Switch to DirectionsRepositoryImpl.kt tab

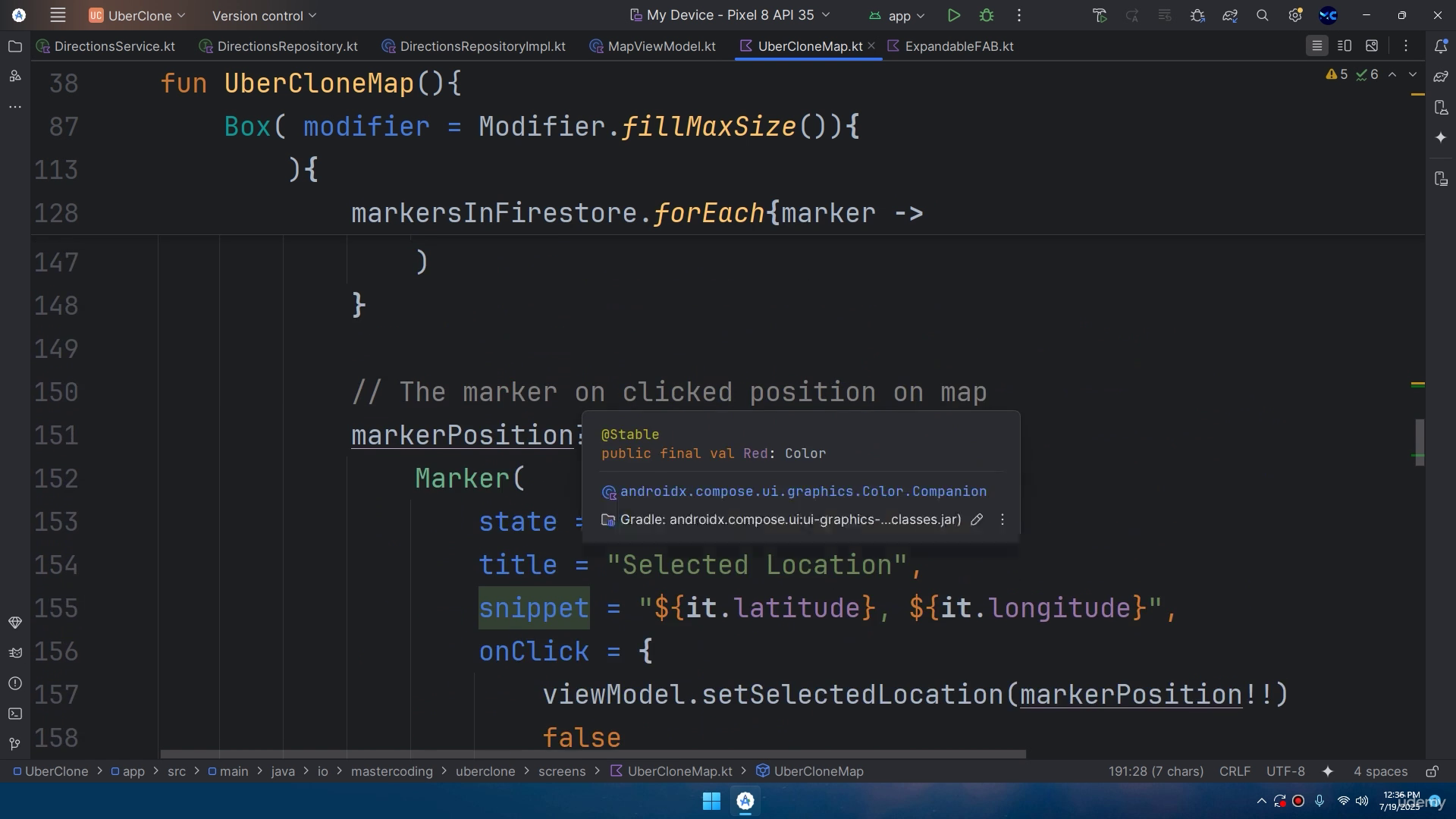(474, 46)
